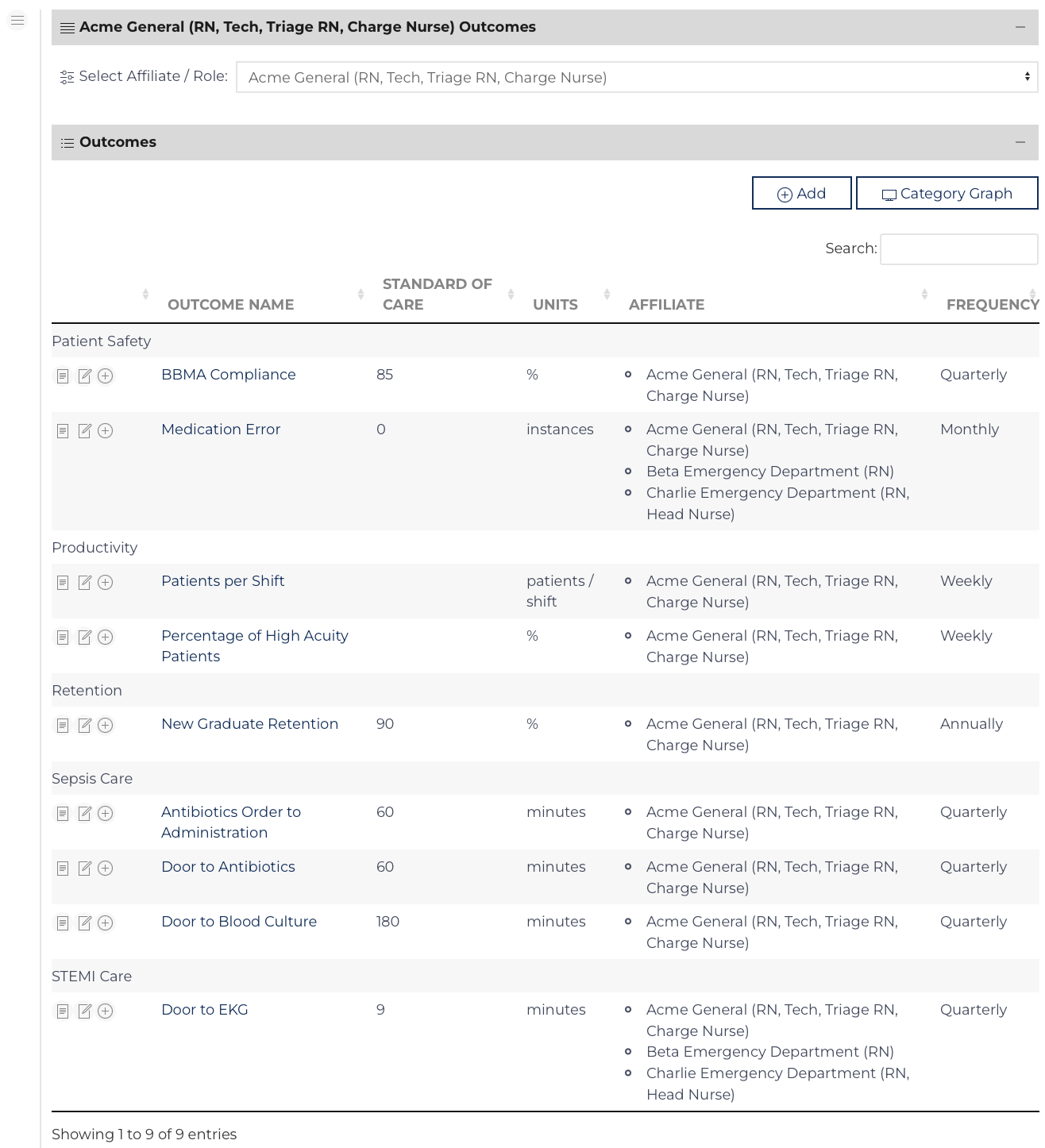Edit the Door to EKG outcome
Viewport: 1045px width, 1148px height.
tap(85, 1011)
